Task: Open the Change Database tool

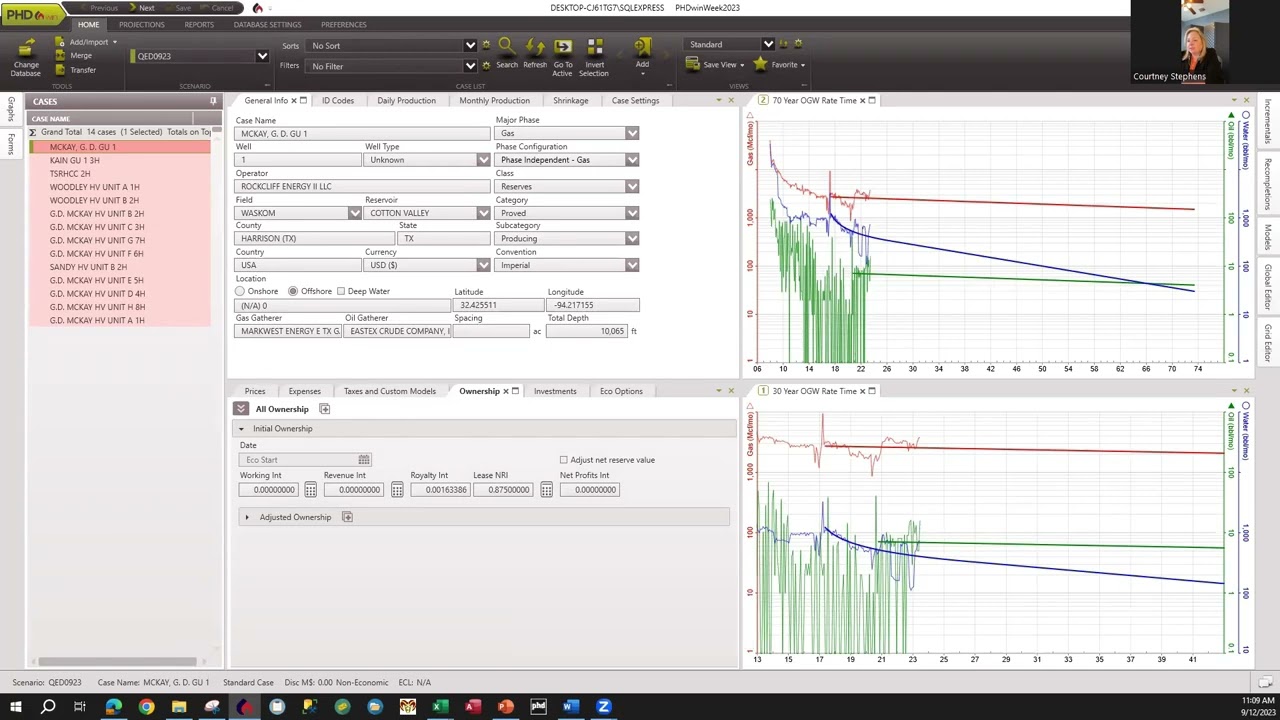Action: tap(26, 57)
